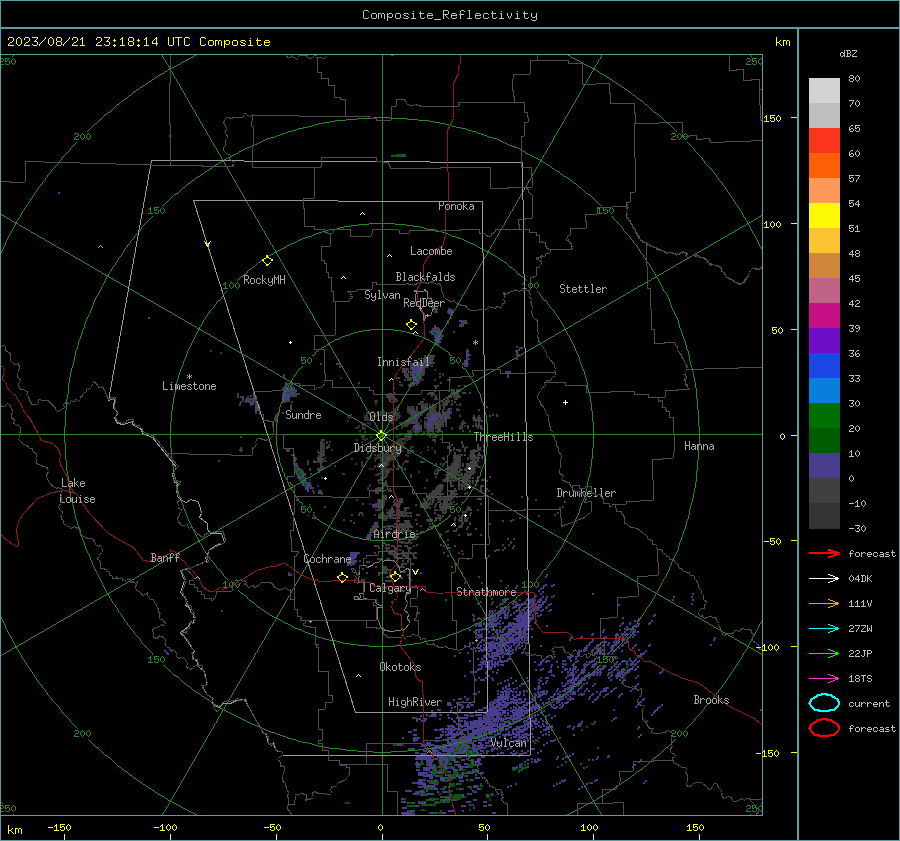Click the lightest gray swatch below 80
Image resolution: width=900 pixels, height=841 pixels.
coord(824,91)
